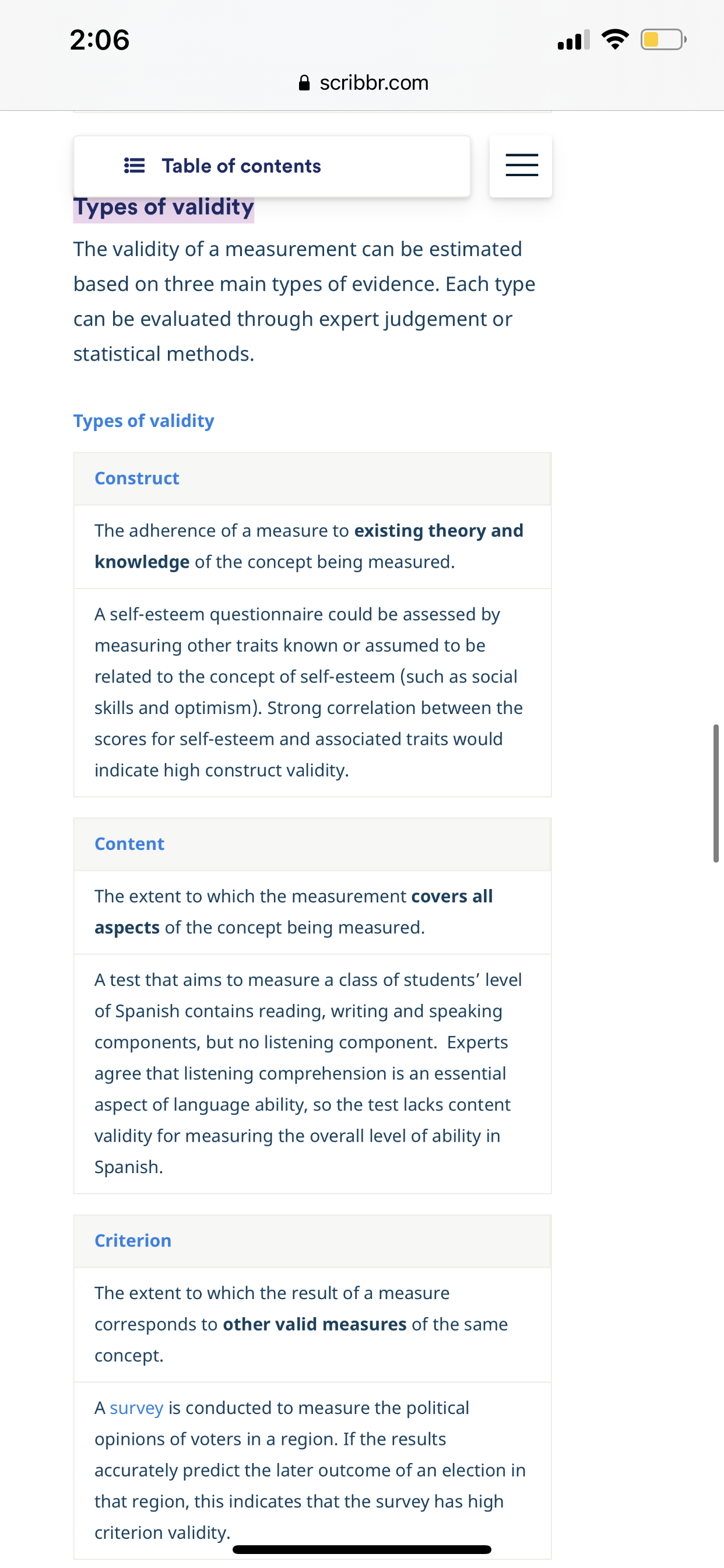Tap the lock icon next to scribbr.com

tap(305, 83)
